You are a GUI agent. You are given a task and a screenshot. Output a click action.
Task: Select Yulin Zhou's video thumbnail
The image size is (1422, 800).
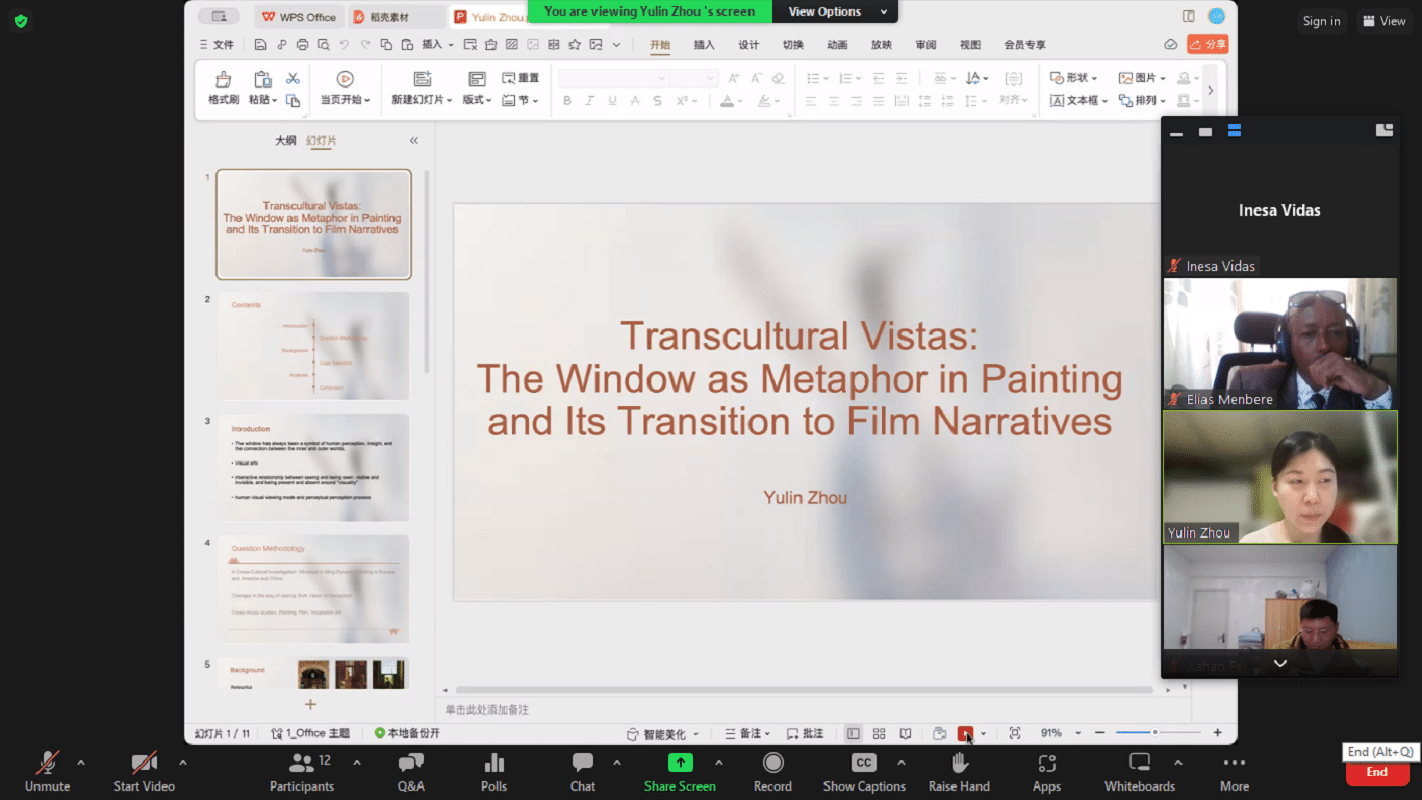1279,477
